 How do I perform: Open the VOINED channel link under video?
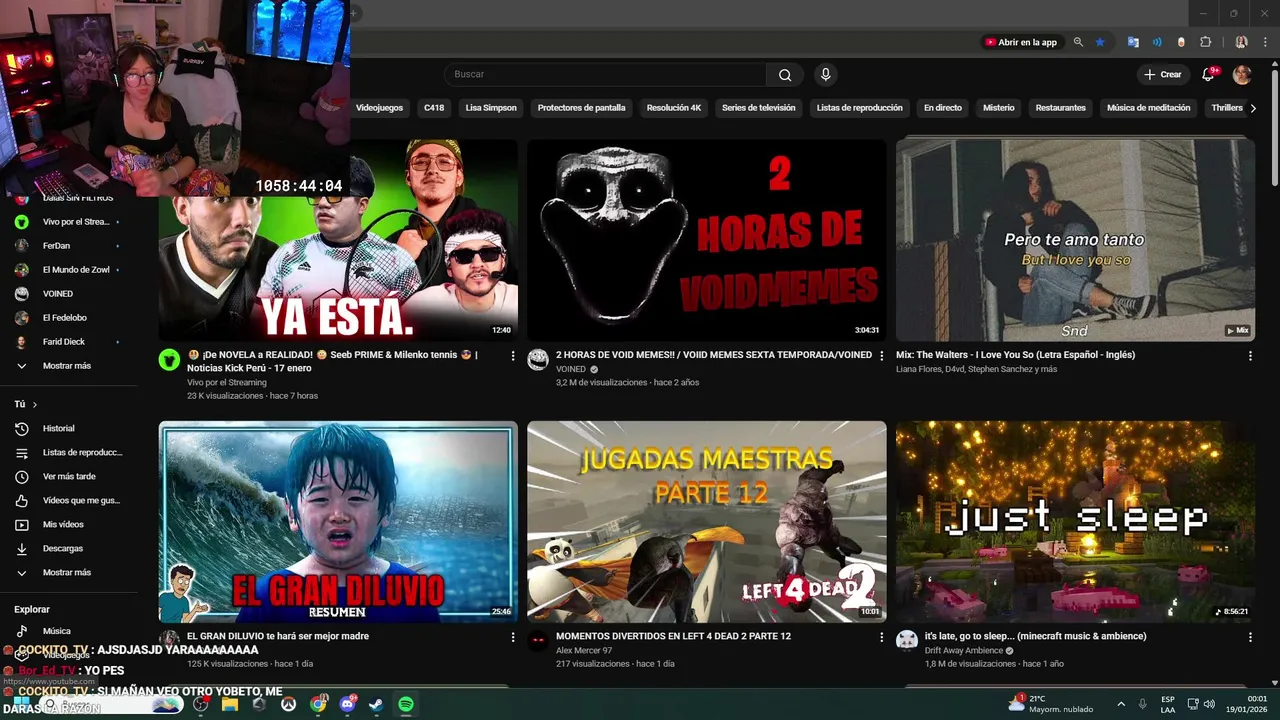click(571, 369)
